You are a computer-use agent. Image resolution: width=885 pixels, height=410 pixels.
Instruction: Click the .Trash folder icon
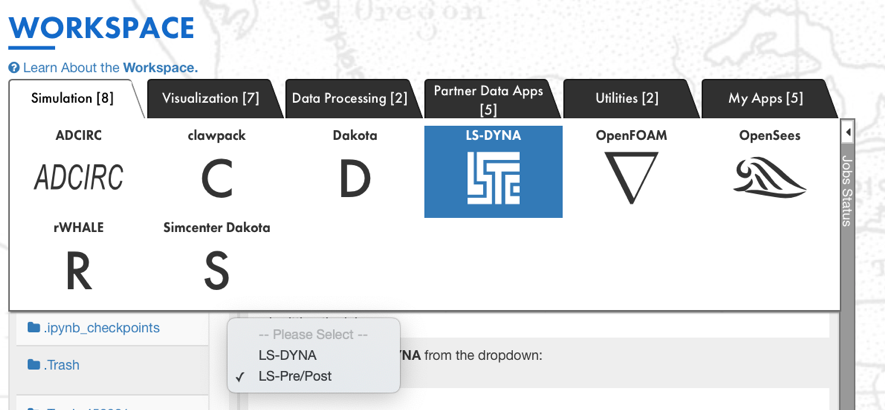[x=34, y=364]
